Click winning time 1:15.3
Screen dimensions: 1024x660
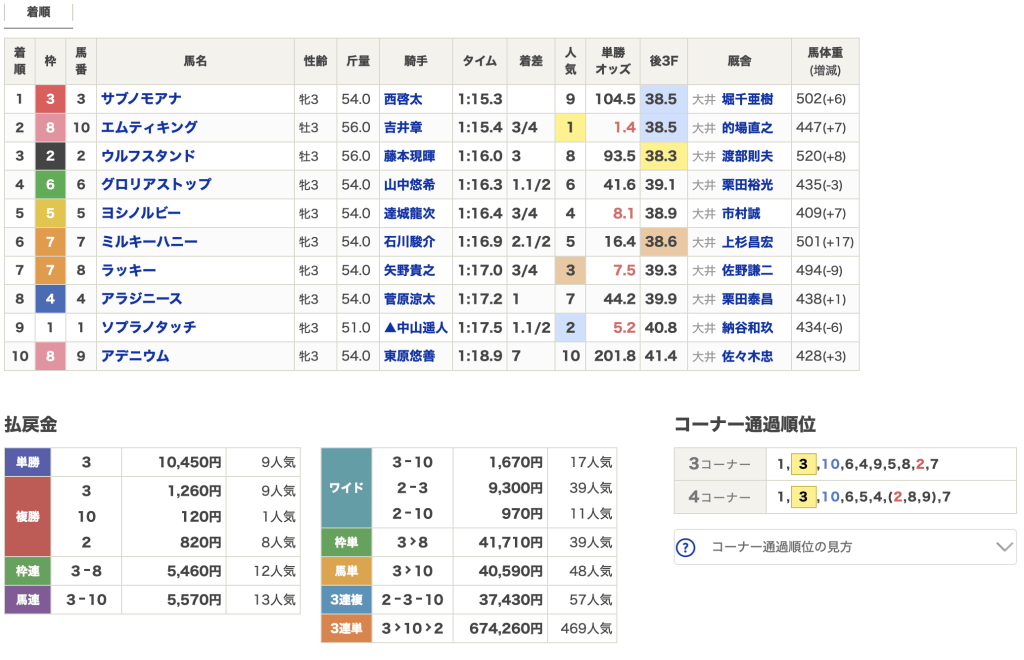click(x=480, y=99)
